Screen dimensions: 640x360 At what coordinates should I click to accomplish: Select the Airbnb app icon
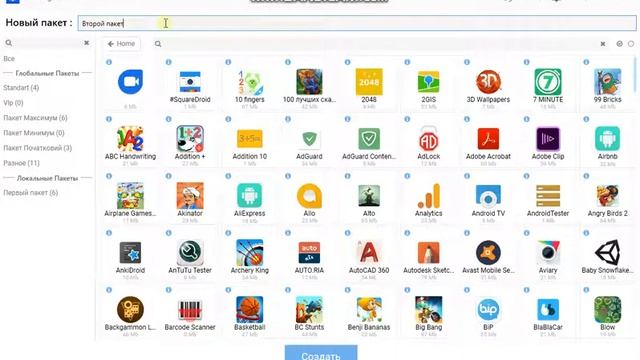point(607,139)
